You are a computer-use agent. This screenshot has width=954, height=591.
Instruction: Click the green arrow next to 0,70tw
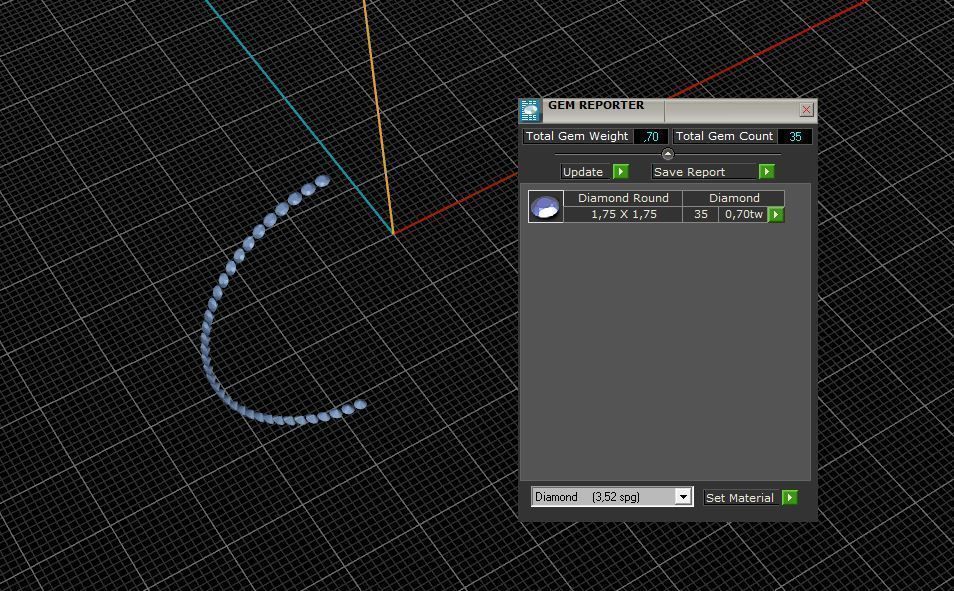pyautogui.click(x=776, y=214)
